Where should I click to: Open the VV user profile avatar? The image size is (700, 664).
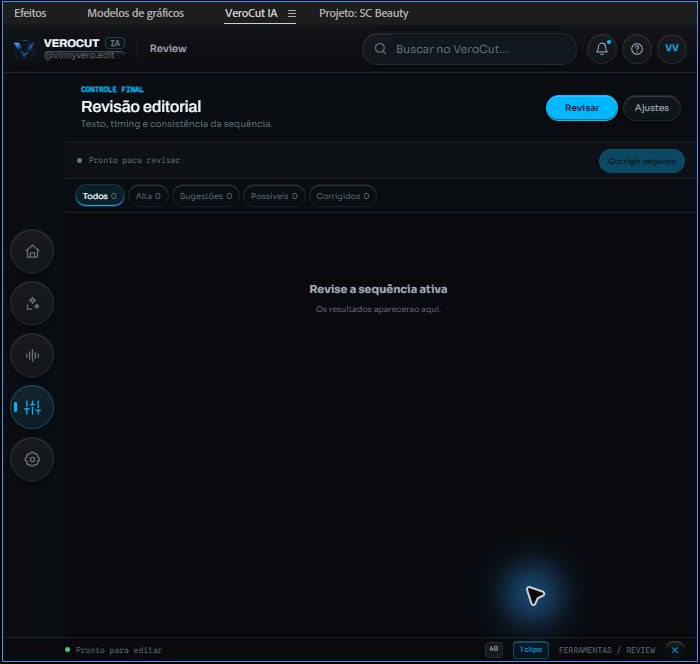[672, 49]
